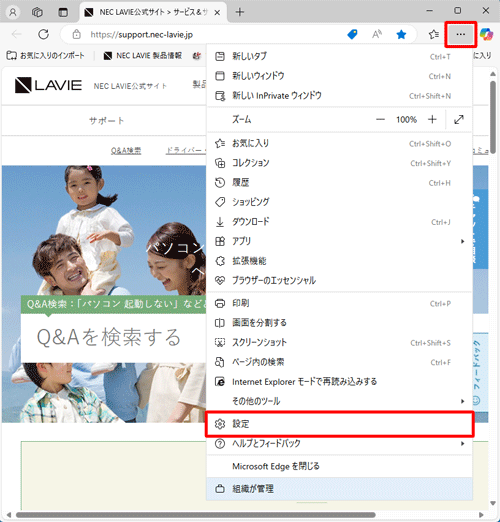
Task: Click the LAVIE logo on the page
Action: [x=48, y=85]
